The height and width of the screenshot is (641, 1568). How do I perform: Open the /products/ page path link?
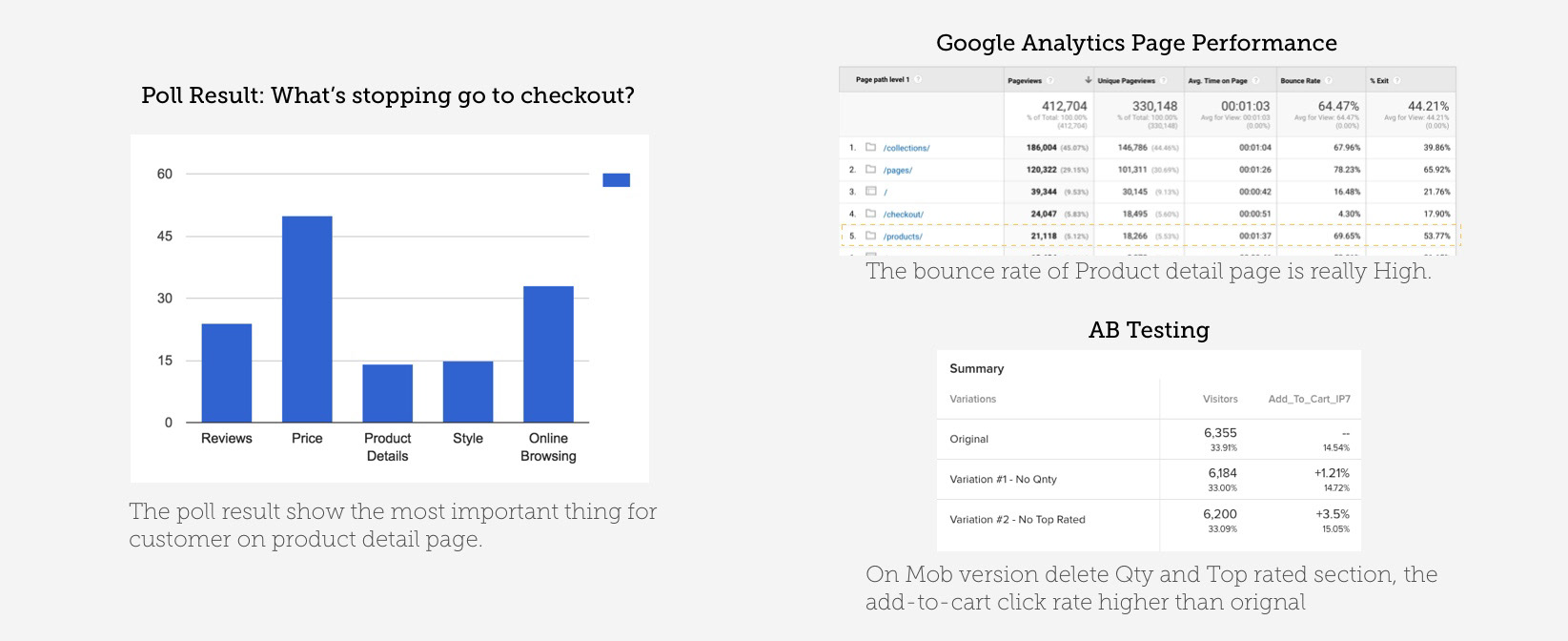coord(903,237)
